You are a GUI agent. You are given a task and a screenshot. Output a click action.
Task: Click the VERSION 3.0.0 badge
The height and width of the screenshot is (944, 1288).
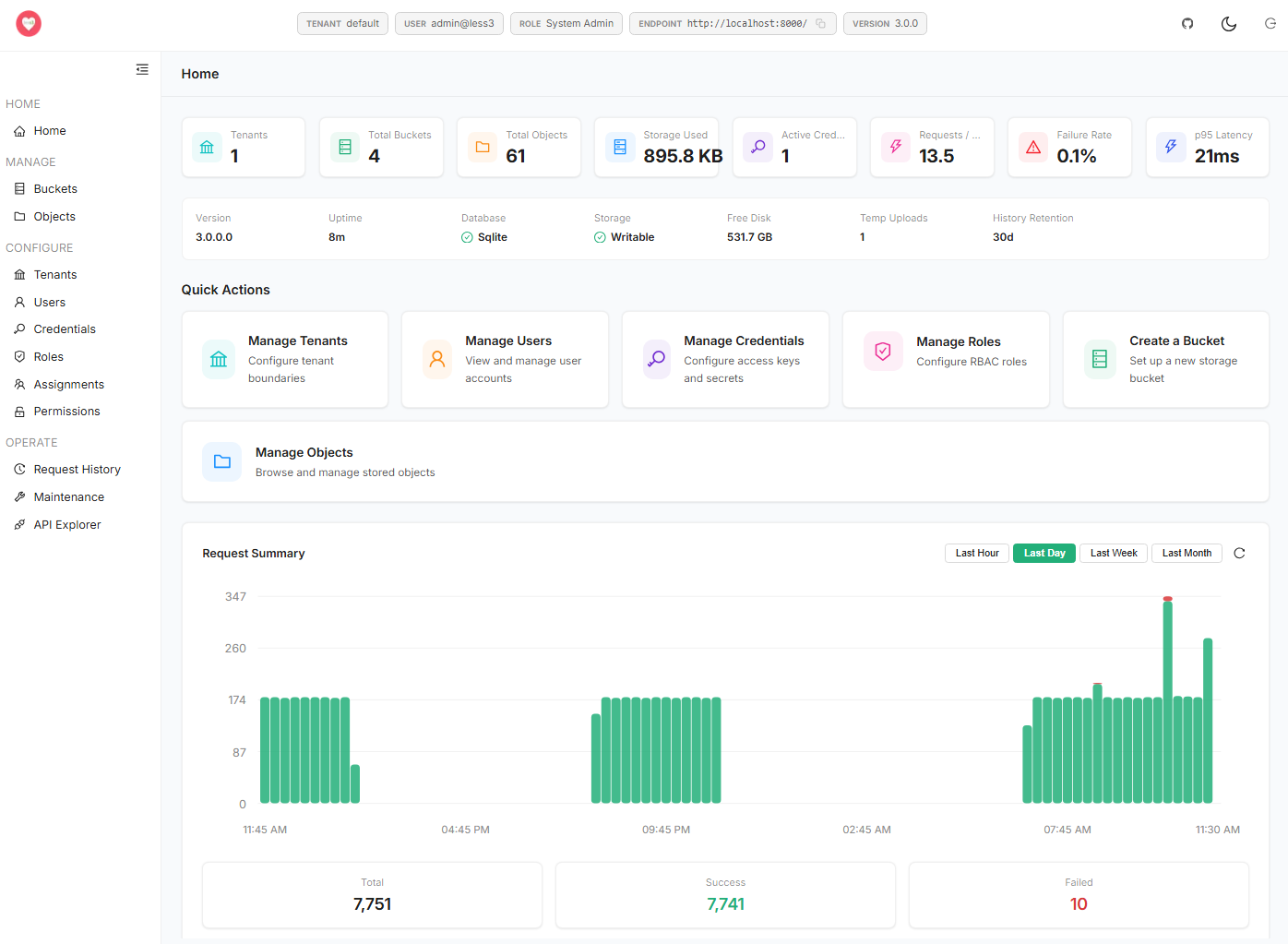pyautogui.click(x=885, y=24)
